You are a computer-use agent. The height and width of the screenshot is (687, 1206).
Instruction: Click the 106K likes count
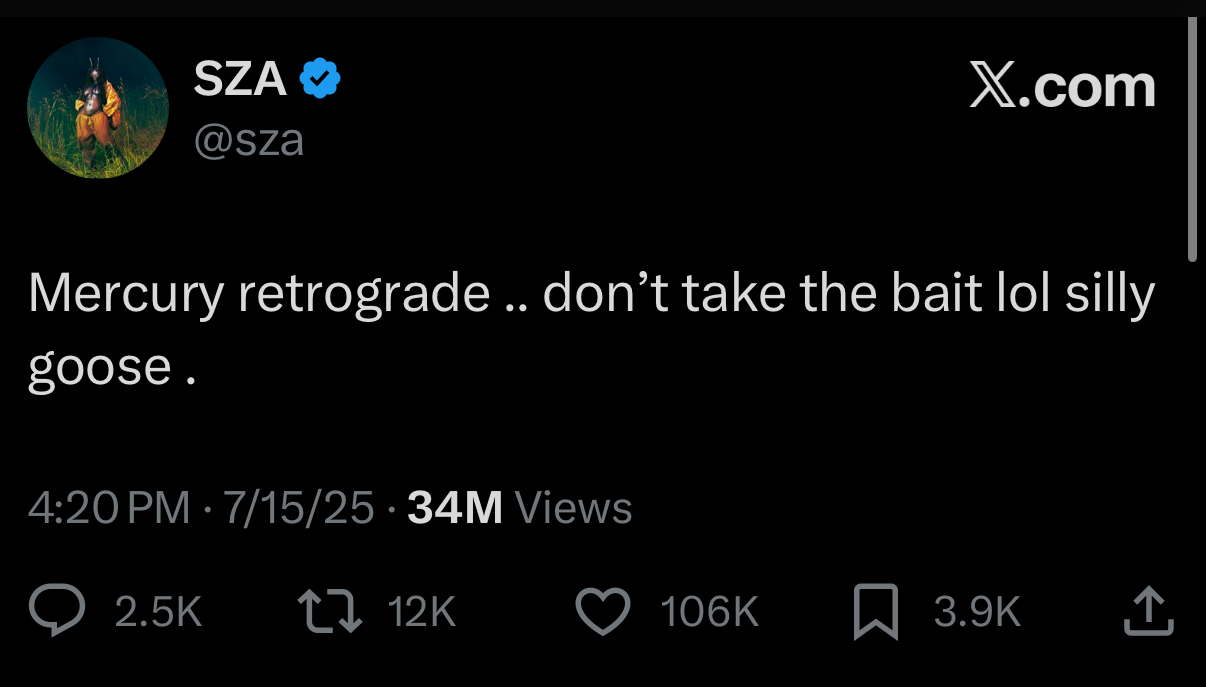(x=710, y=612)
